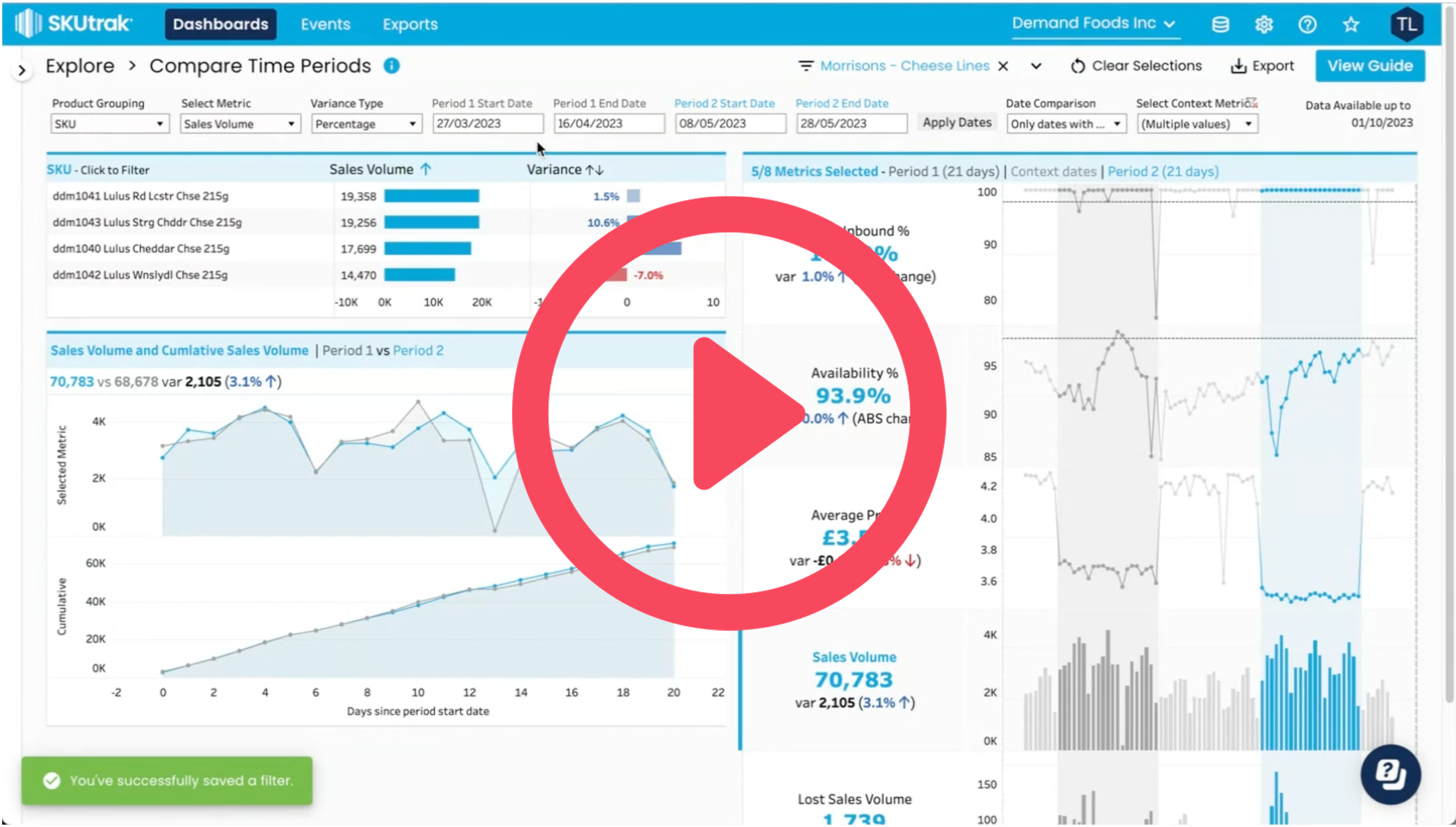
Task: Switch to the Dashboards tab
Action: point(220,24)
